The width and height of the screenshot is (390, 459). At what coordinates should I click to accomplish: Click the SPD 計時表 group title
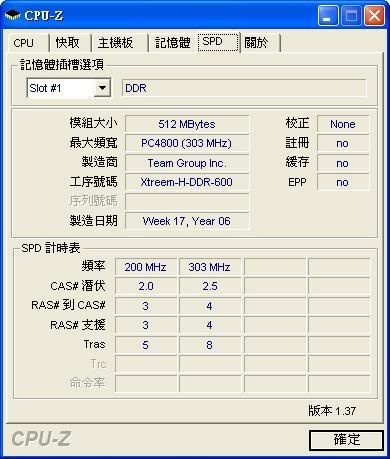51,248
